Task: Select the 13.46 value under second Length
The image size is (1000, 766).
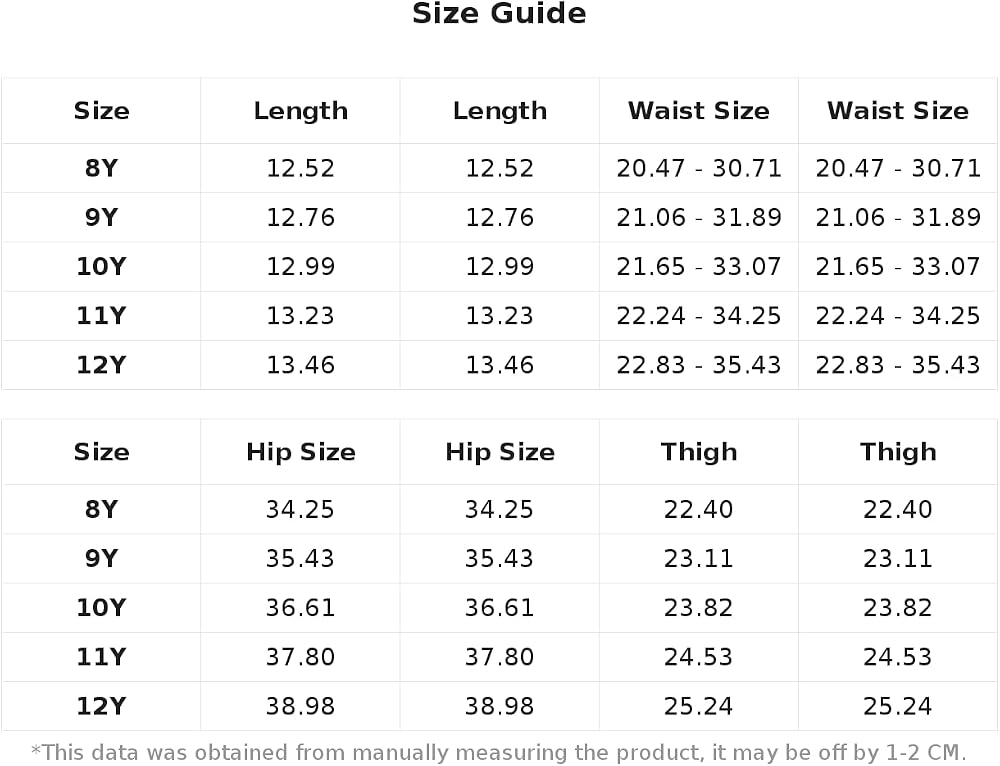Action: click(x=499, y=365)
